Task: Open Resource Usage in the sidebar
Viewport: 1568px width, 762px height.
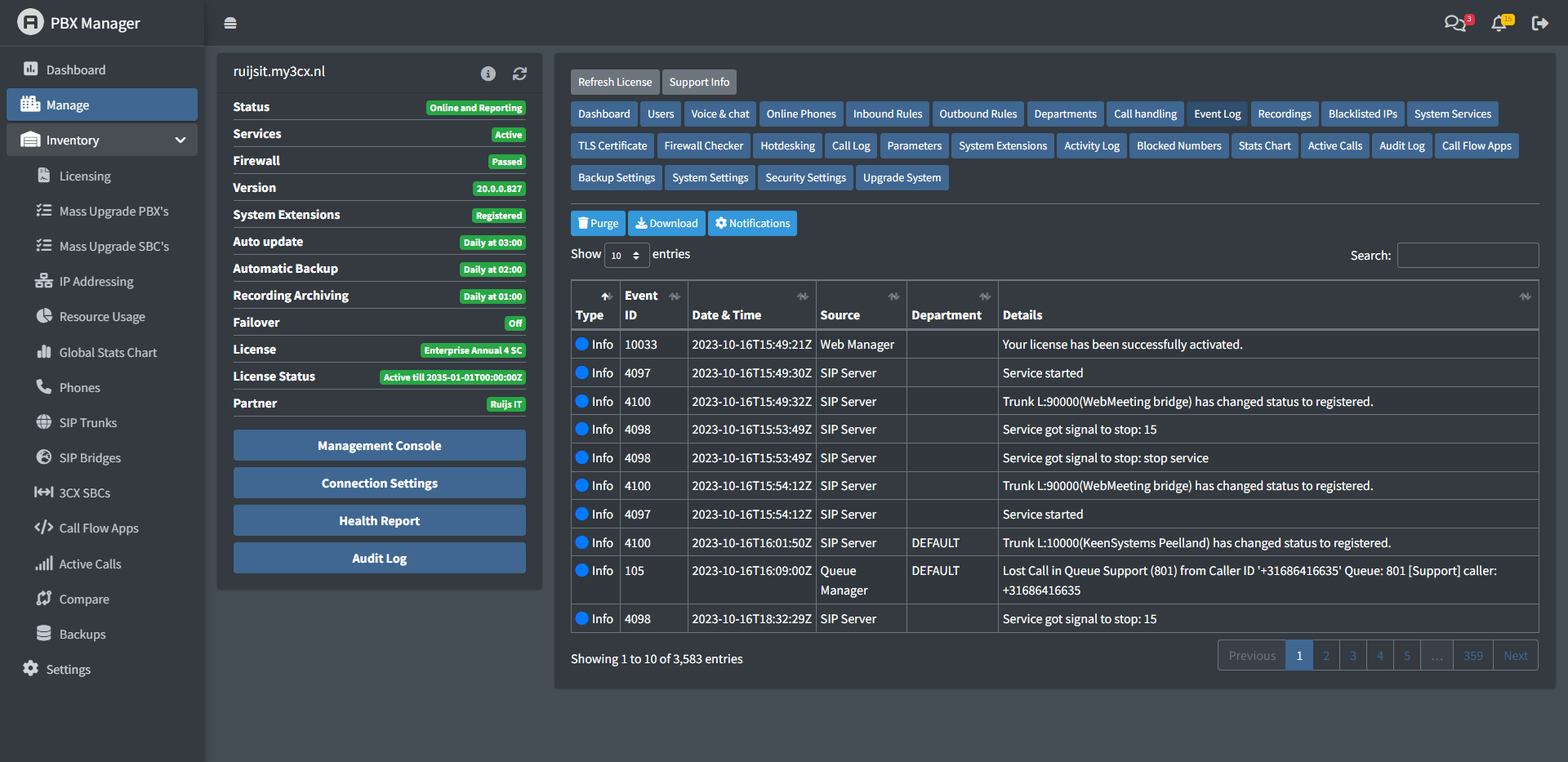Action: [x=101, y=316]
